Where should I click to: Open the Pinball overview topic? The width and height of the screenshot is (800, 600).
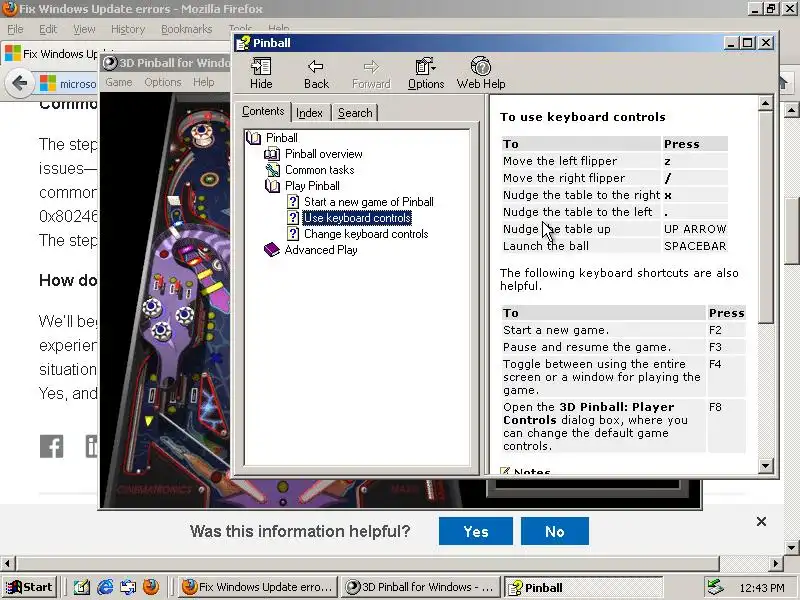tap(323, 154)
